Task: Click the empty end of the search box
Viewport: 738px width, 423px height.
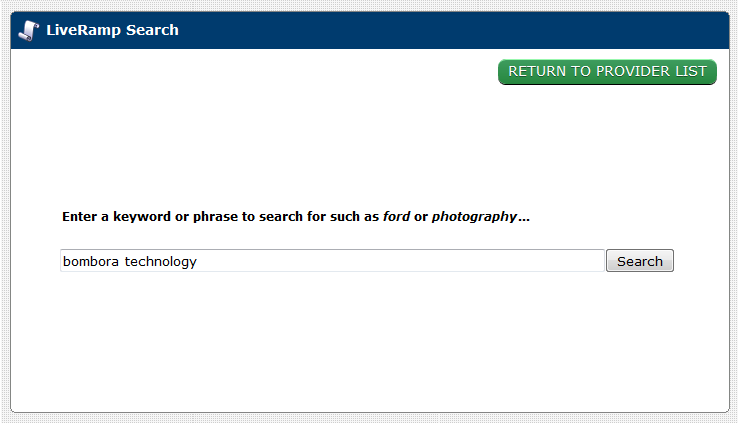Action: (x=400, y=261)
